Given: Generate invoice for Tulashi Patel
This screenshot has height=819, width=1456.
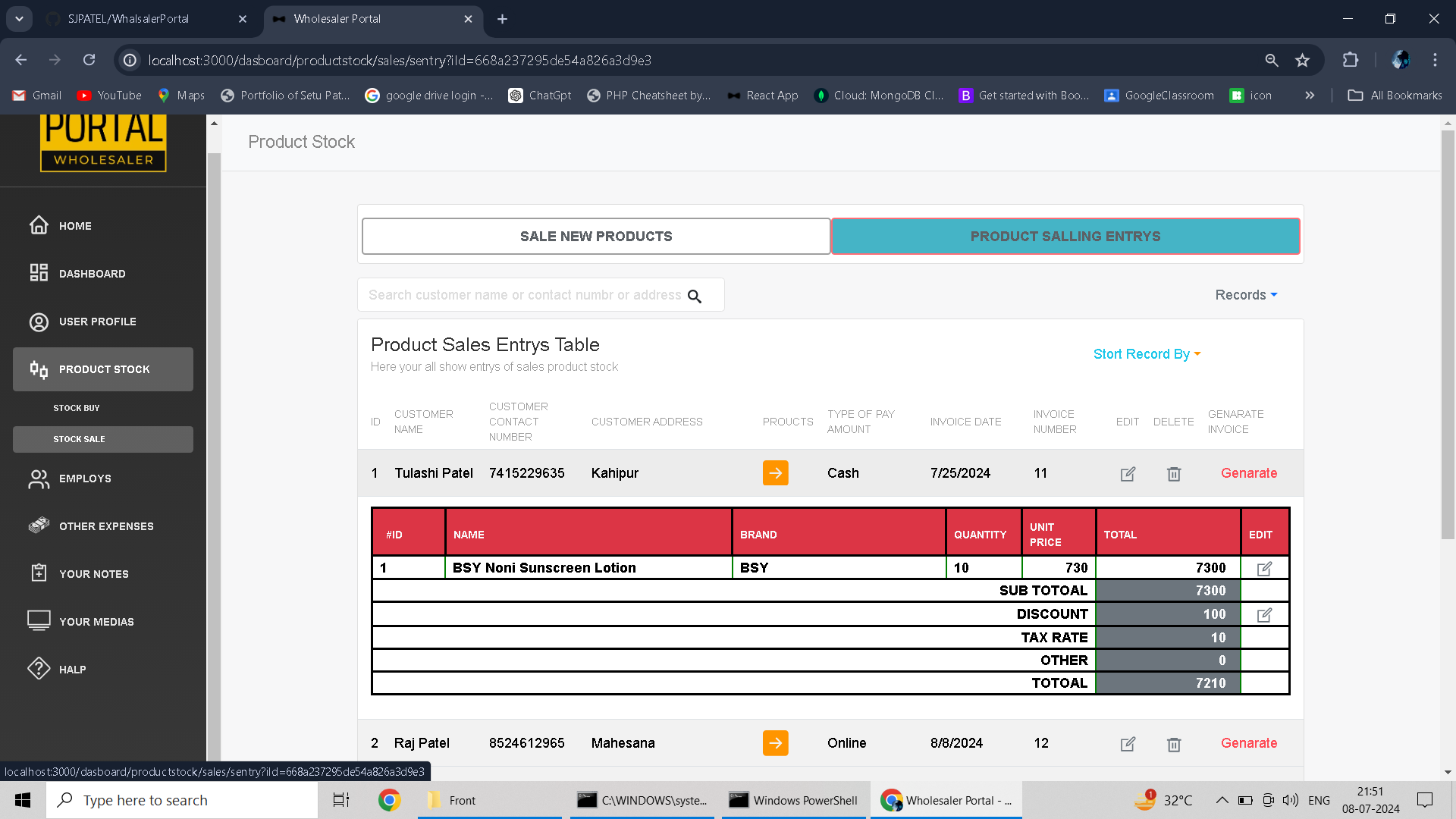Looking at the screenshot, I should [1248, 473].
